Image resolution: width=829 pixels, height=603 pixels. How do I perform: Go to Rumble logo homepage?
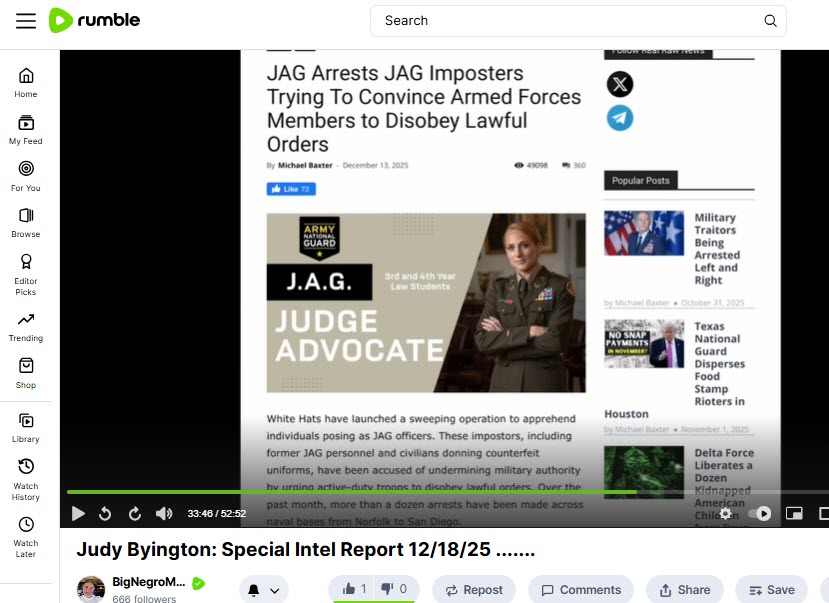pyautogui.click(x=95, y=21)
